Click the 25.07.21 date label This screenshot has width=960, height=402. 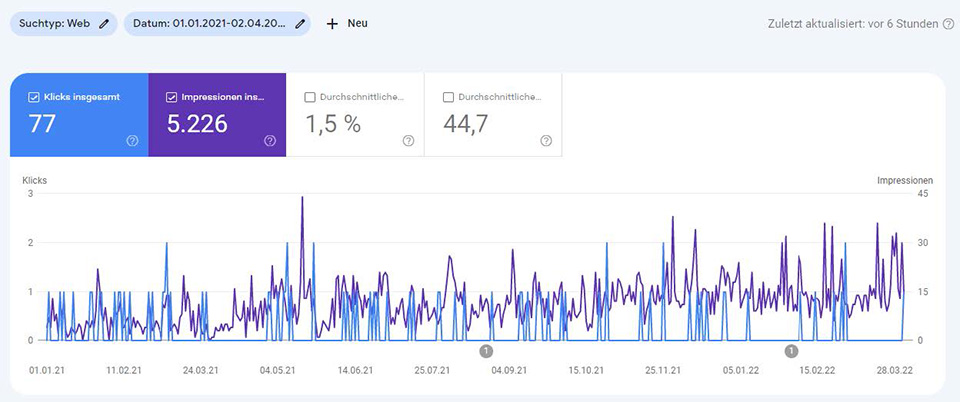pyautogui.click(x=432, y=370)
